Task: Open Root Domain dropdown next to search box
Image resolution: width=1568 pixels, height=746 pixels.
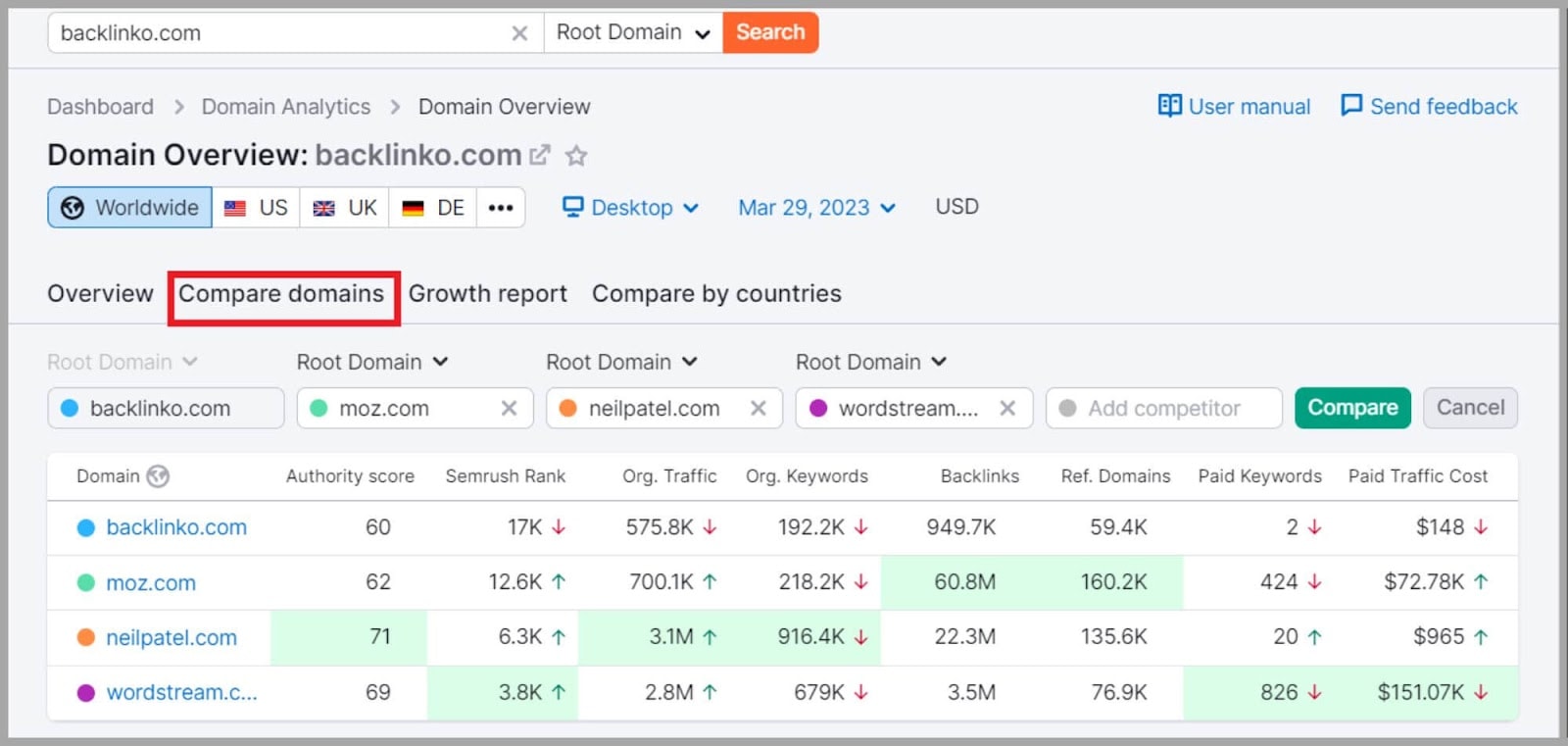Action: pyautogui.click(x=633, y=32)
